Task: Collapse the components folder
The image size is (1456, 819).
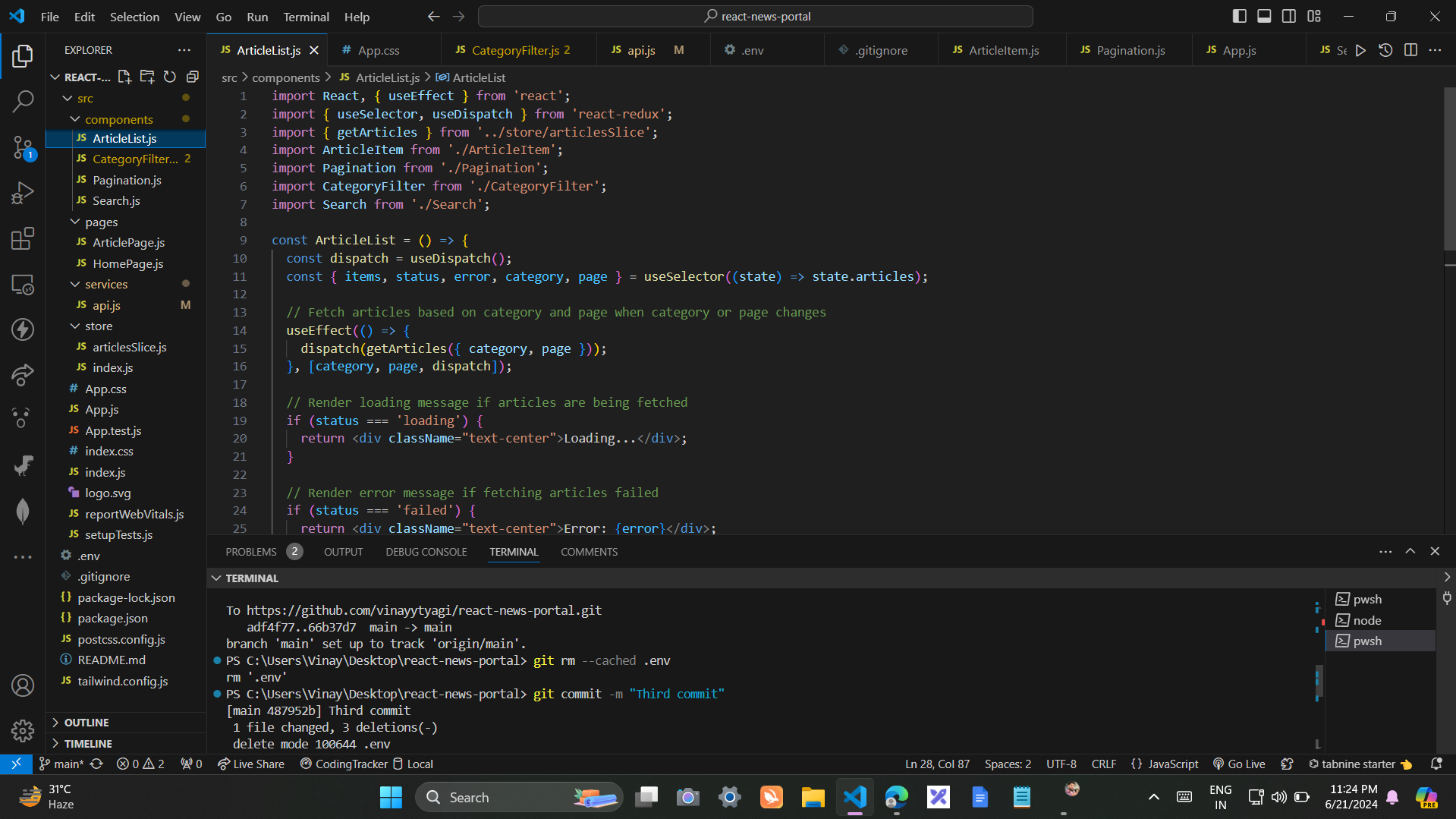Action: pyautogui.click(x=75, y=119)
